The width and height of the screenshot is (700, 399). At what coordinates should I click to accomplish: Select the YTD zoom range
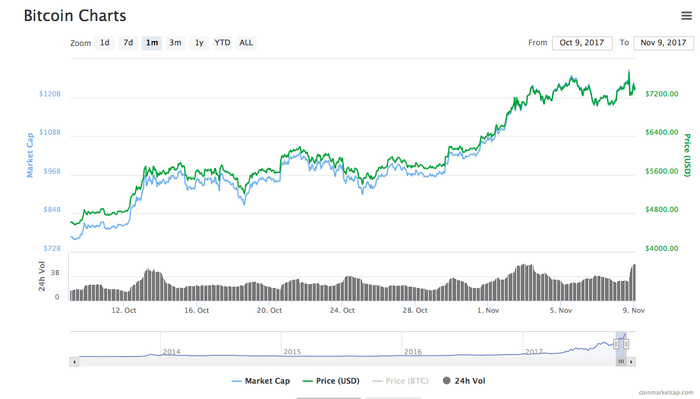pos(222,43)
